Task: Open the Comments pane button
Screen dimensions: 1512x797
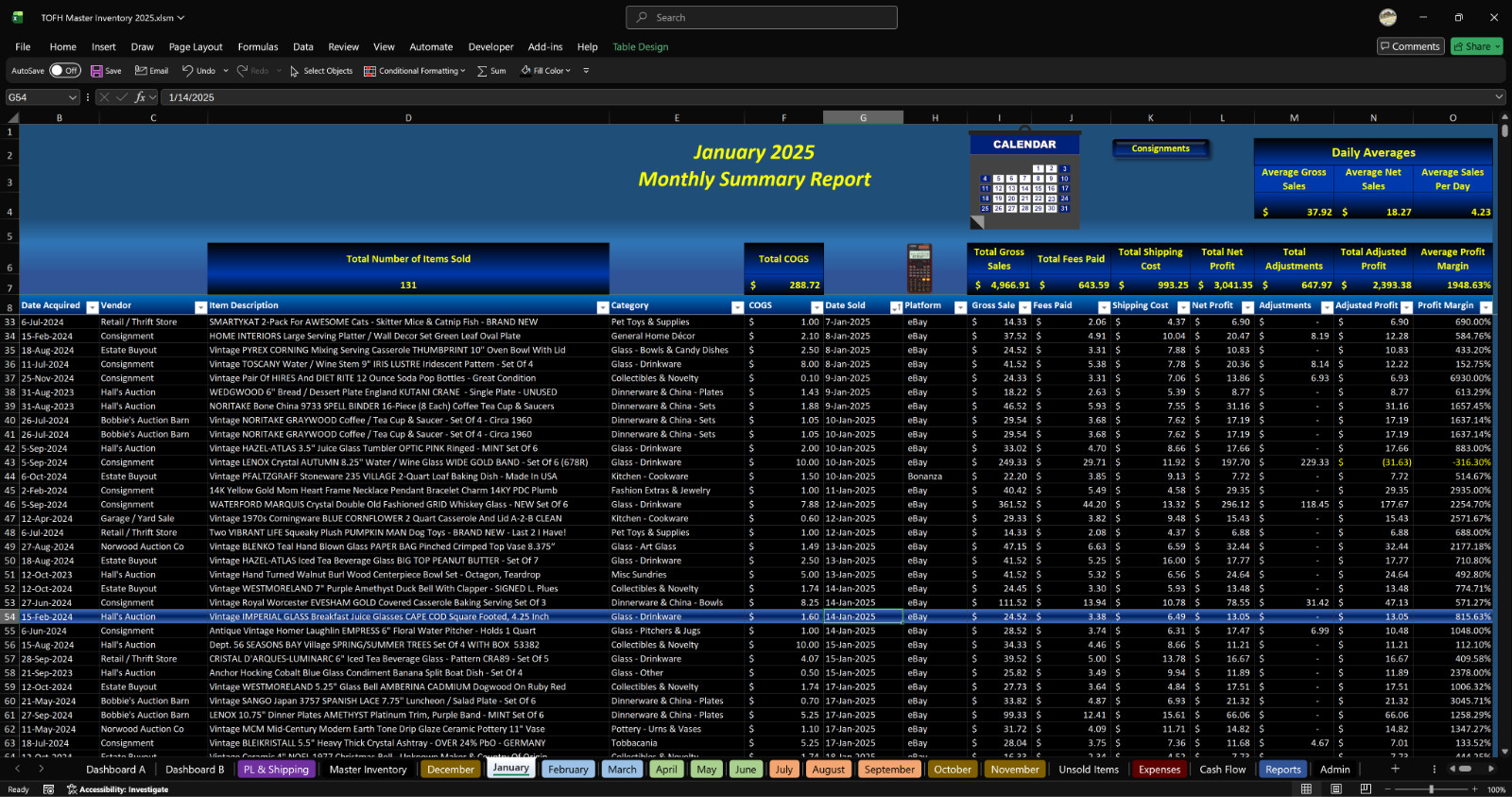Action: pyautogui.click(x=1410, y=46)
